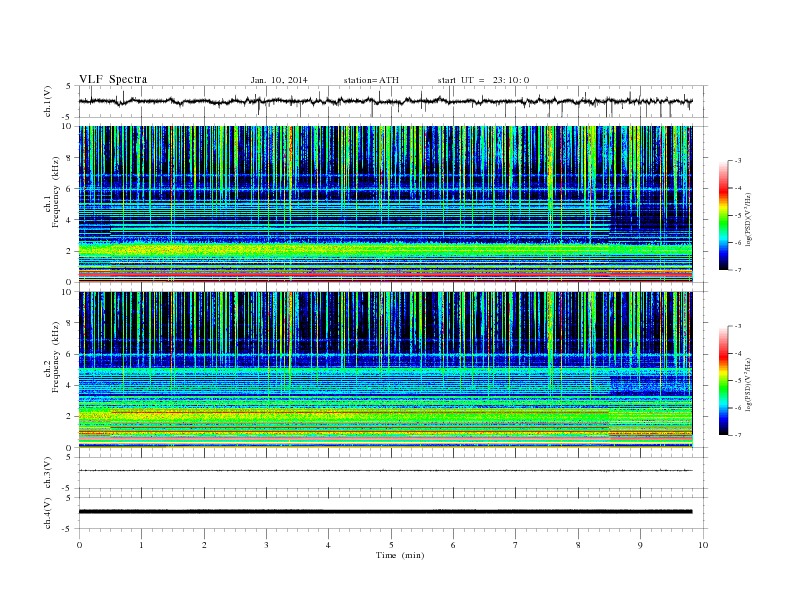Screen dimensions: 792x612
Task: Click the "5" upper tick of ch.3(V) axis
Action: (69, 457)
